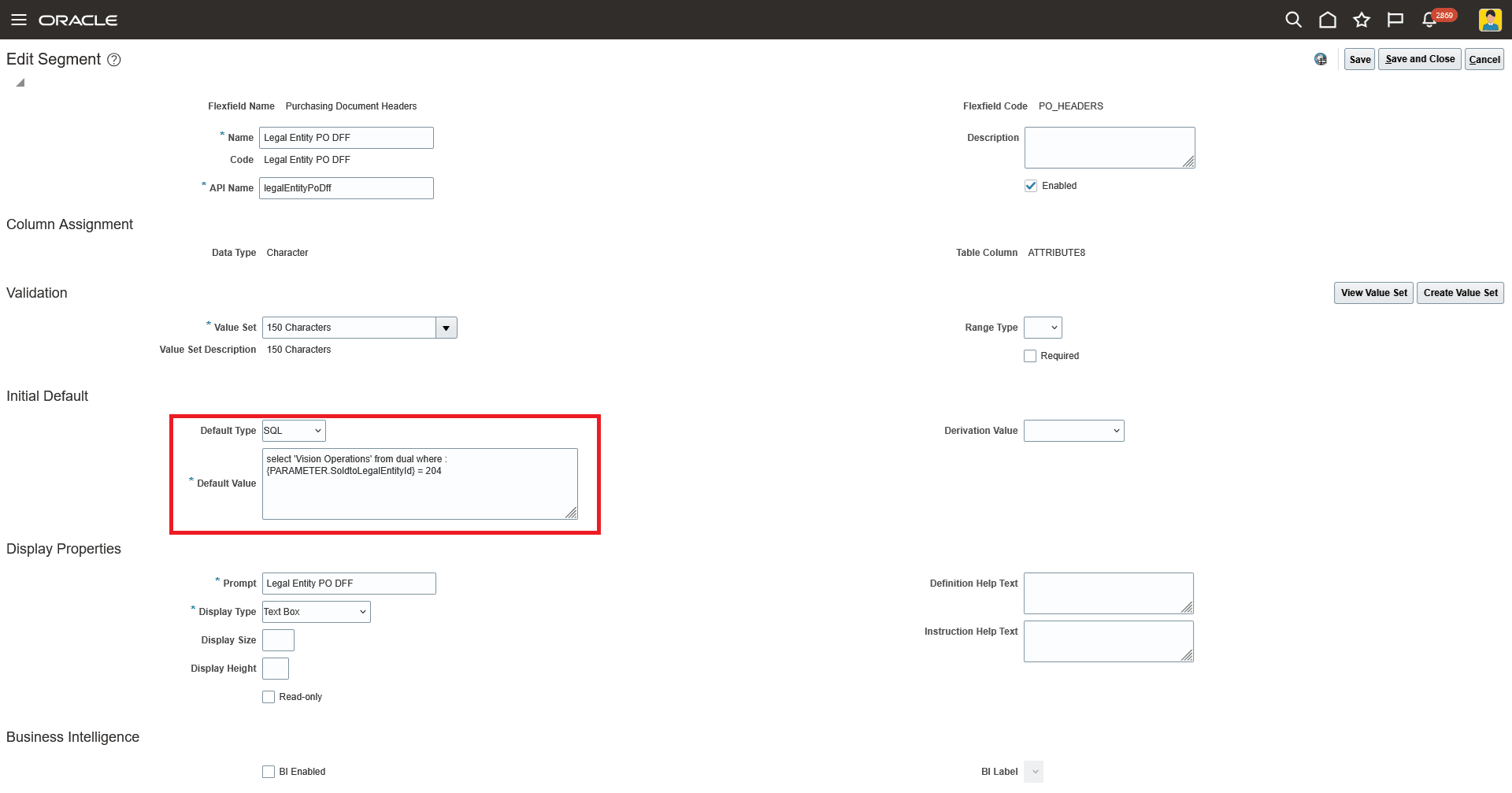The height and width of the screenshot is (793, 1512).
Task: Check the Required checkbox
Action: tap(1030, 356)
